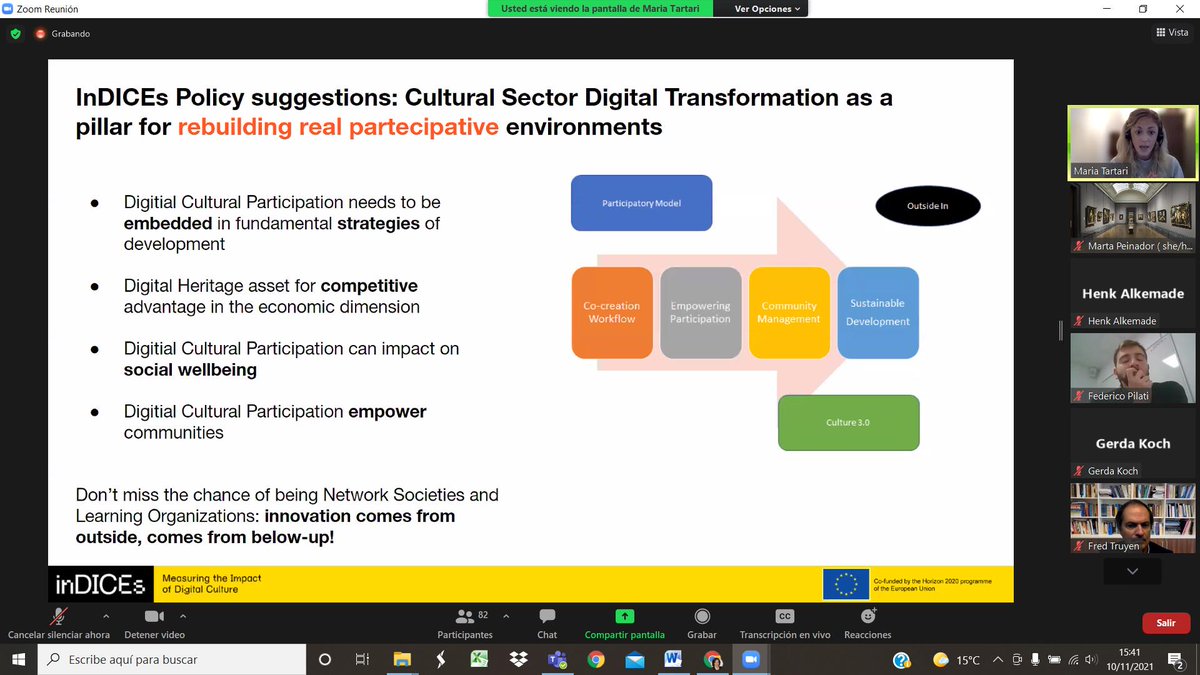Open the Reacciones emoji icon
Image resolution: width=1200 pixels, height=675 pixels.
pos(867,616)
